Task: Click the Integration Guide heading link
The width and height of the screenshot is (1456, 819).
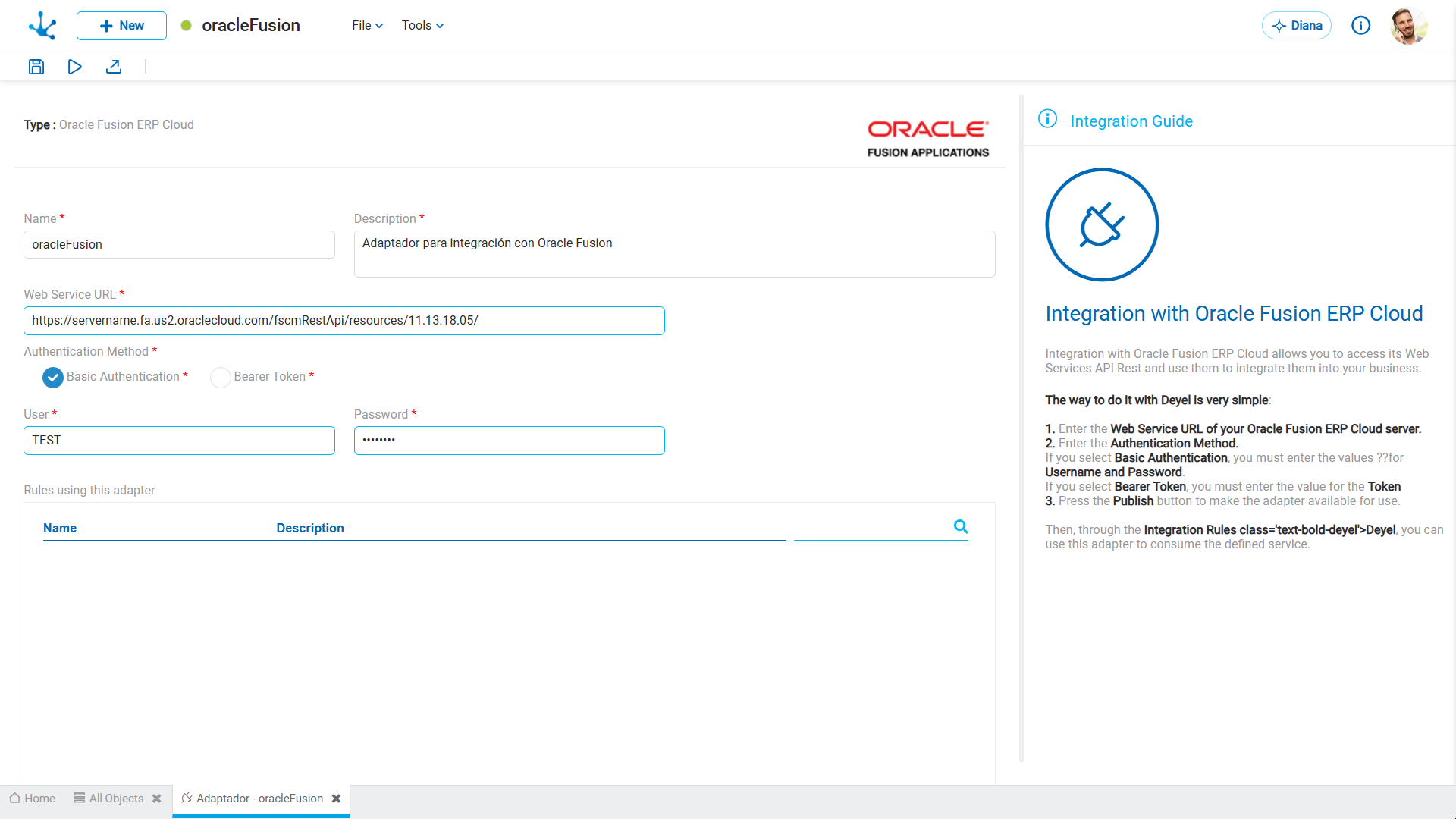Action: tap(1131, 121)
